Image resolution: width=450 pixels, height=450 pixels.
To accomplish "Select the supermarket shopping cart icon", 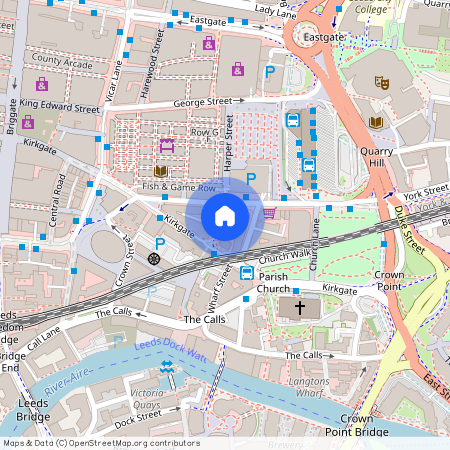I will click(x=270, y=213).
